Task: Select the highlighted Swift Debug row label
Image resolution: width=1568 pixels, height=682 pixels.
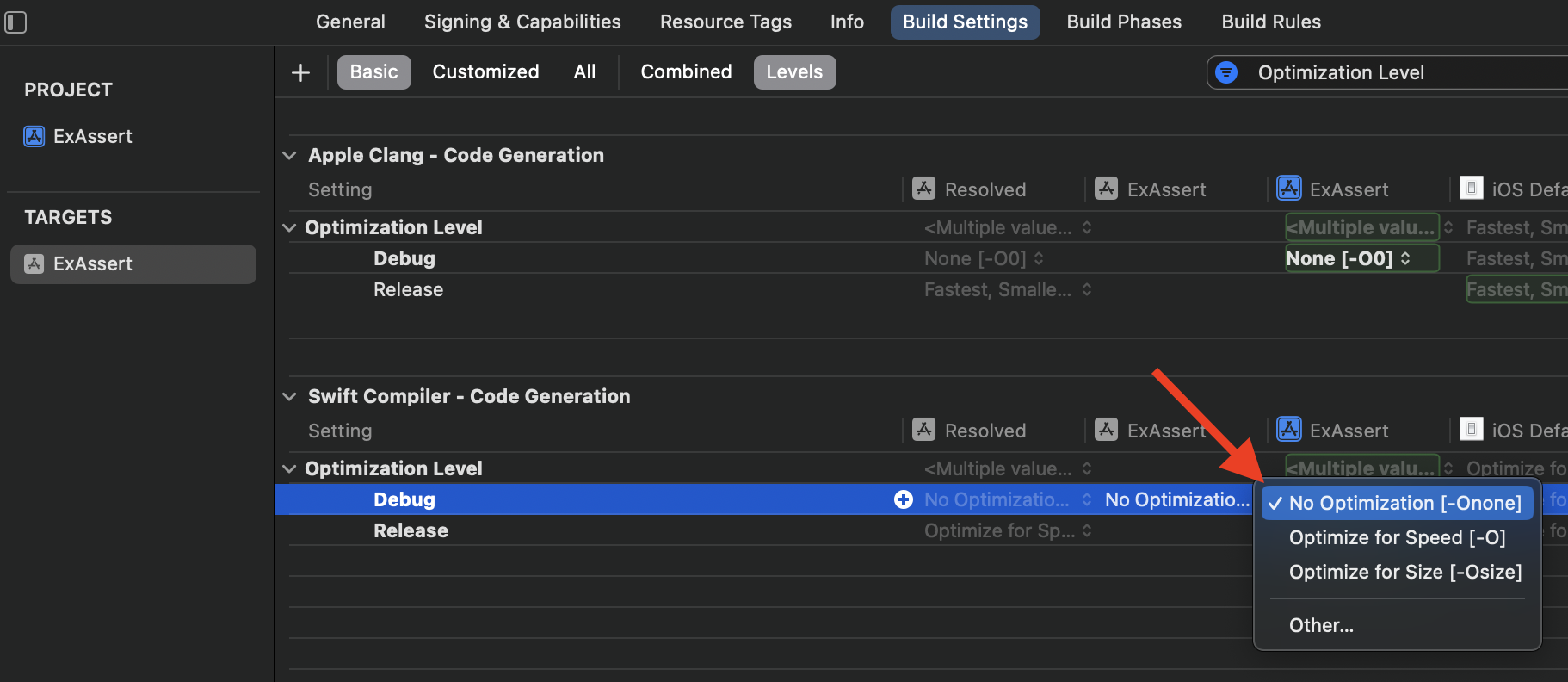Action: [x=404, y=500]
